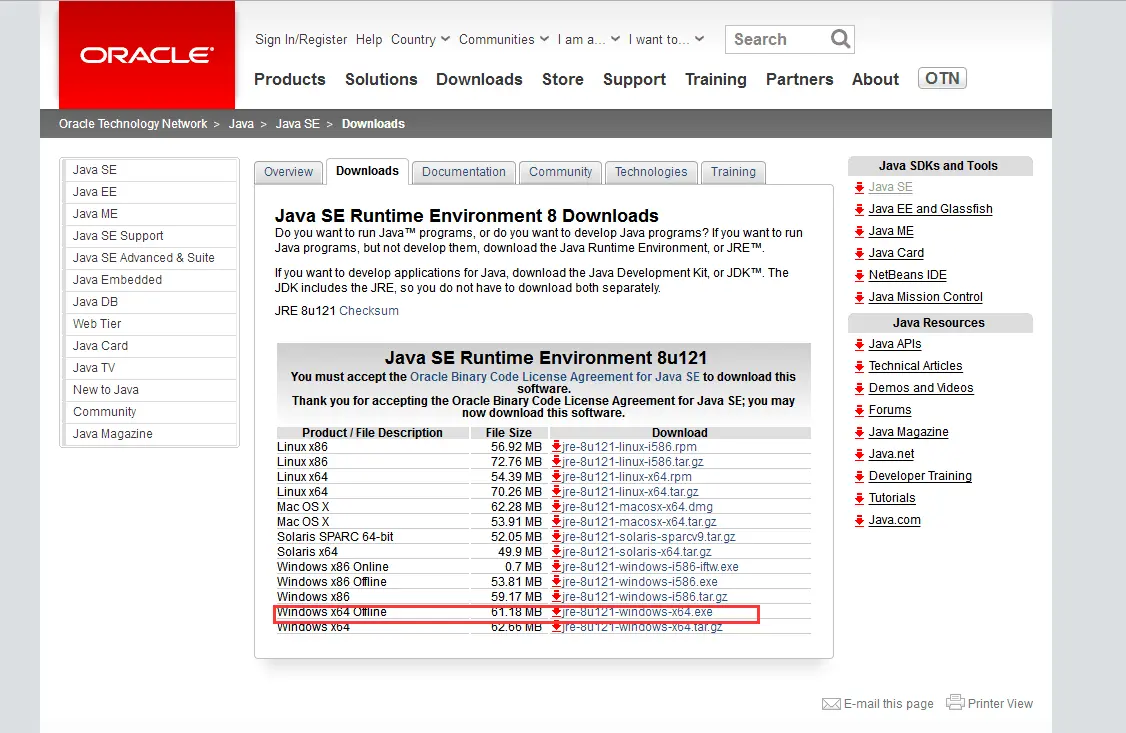Image resolution: width=1126 pixels, height=733 pixels.
Task: Click the download arrow beside jre-8u121-solaris-x64.tar.gz
Action: [556, 552]
